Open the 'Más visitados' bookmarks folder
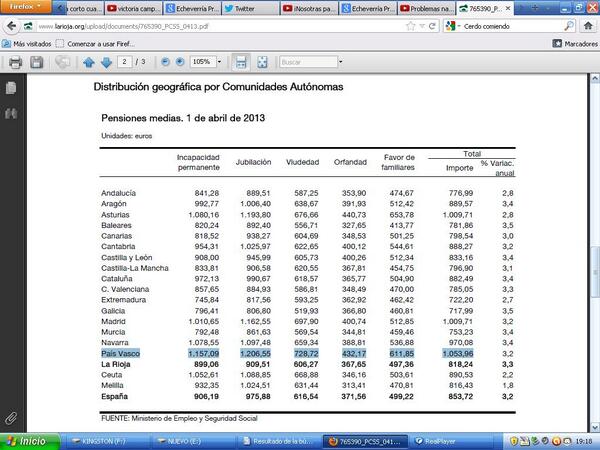600x450 pixels. [27, 44]
